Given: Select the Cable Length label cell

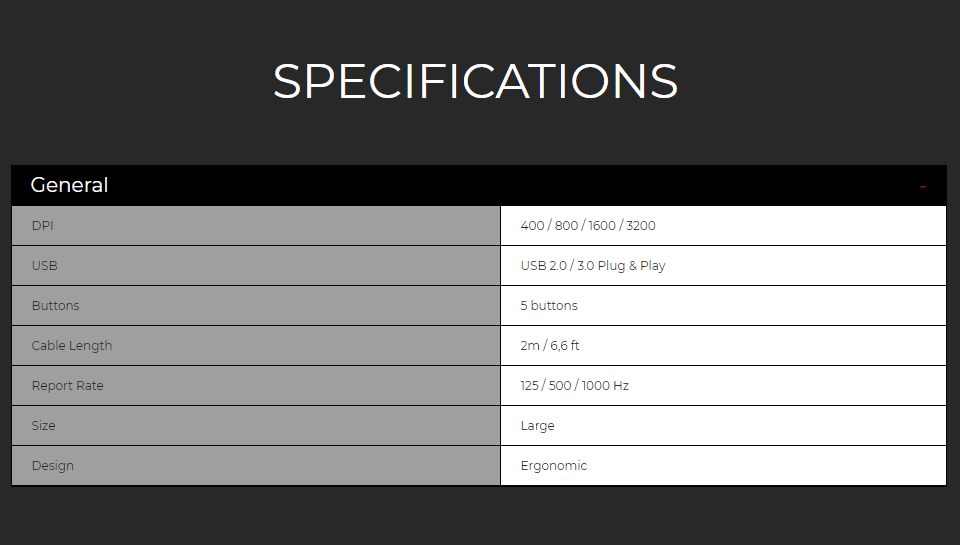Looking at the screenshot, I should [256, 345].
